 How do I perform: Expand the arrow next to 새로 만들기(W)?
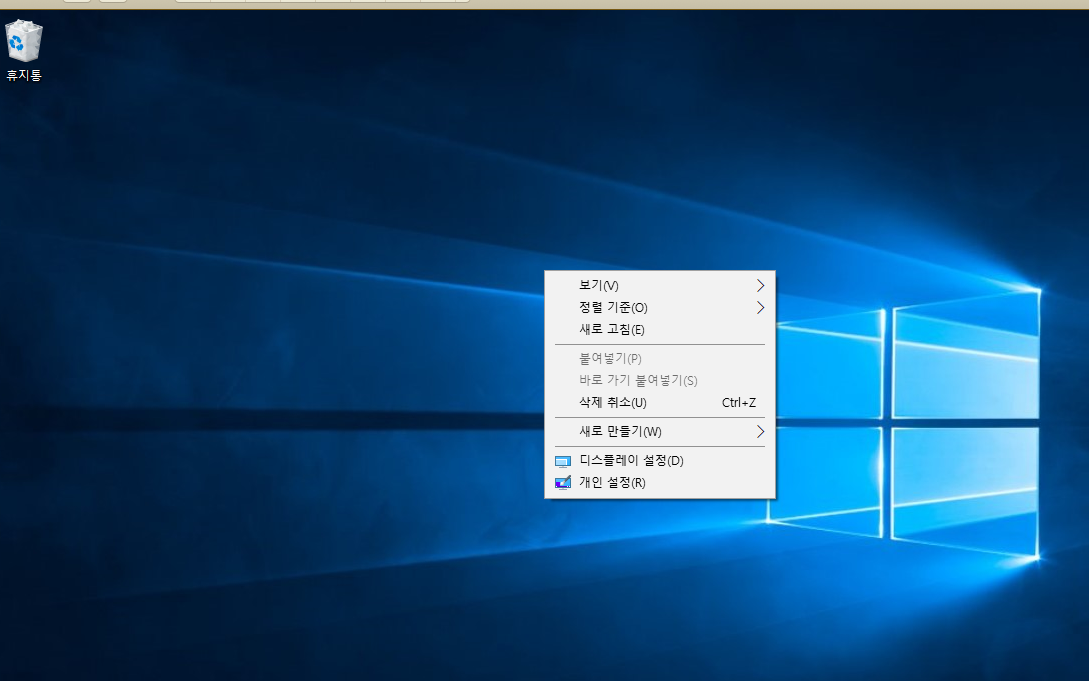760,432
